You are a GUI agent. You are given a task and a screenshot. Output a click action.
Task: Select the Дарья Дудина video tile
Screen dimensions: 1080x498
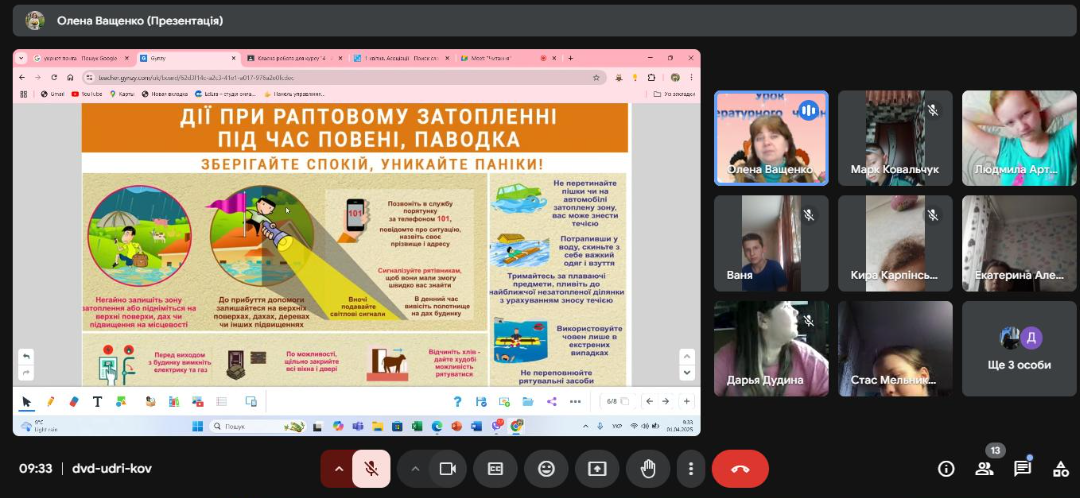(x=771, y=349)
